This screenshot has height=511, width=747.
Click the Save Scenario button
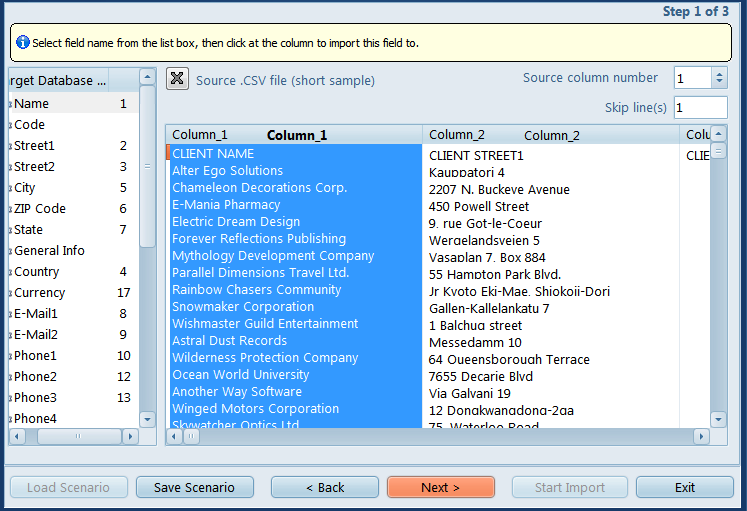[x=194, y=488]
